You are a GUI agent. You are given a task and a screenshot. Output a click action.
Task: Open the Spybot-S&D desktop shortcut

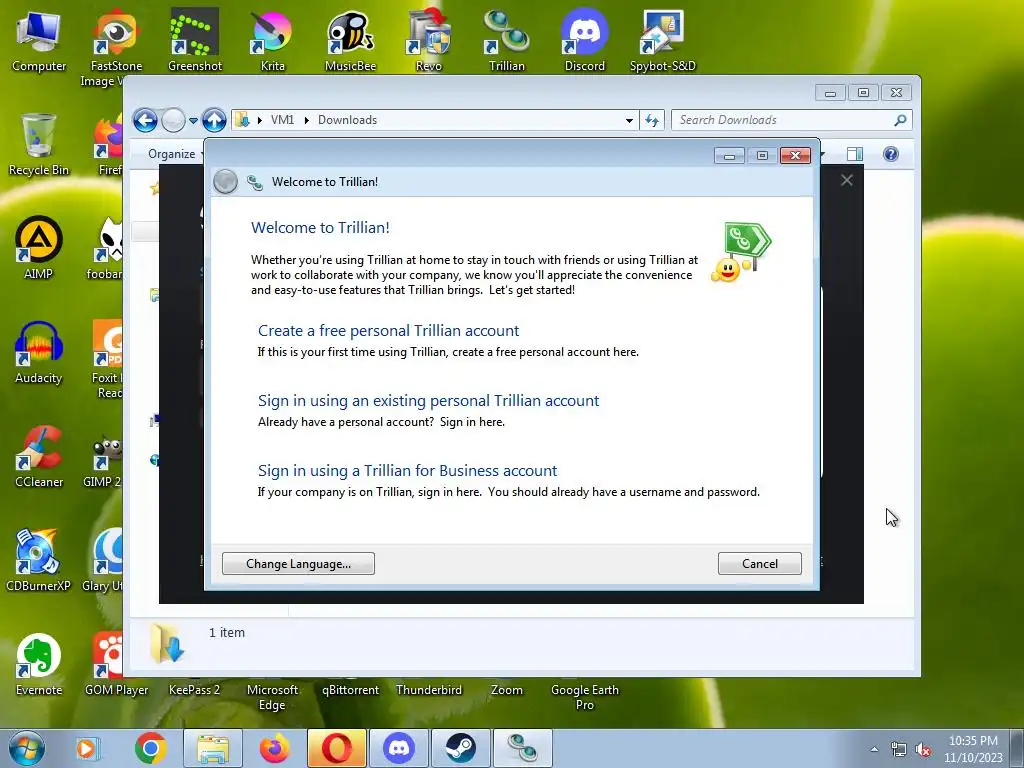click(x=662, y=41)
